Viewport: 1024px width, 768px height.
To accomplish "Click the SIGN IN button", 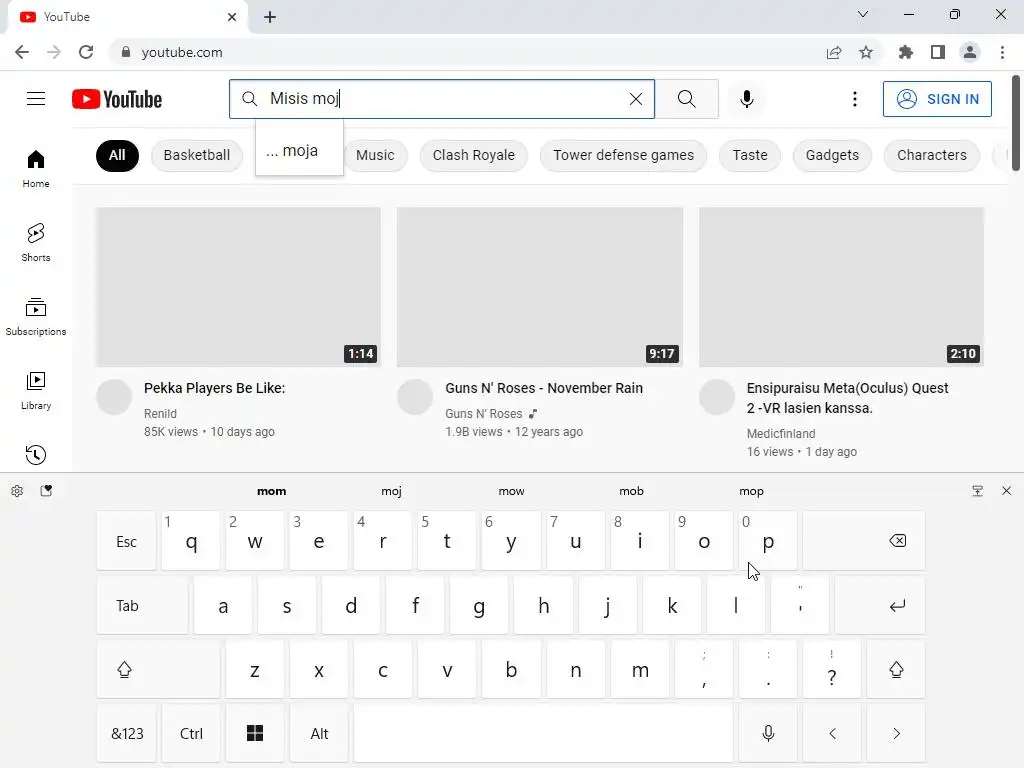I will [937, 99].
